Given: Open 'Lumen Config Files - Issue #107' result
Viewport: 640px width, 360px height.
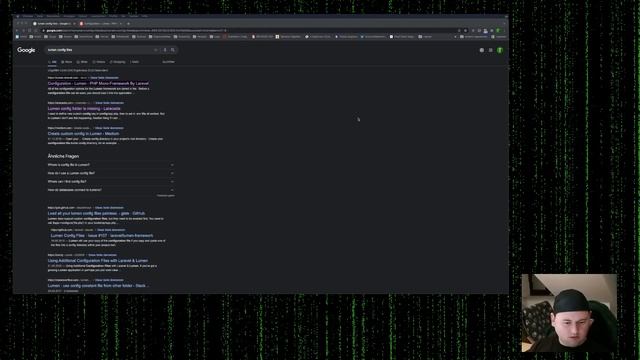Looking at the screenshot, I should (x=102, y=236).
